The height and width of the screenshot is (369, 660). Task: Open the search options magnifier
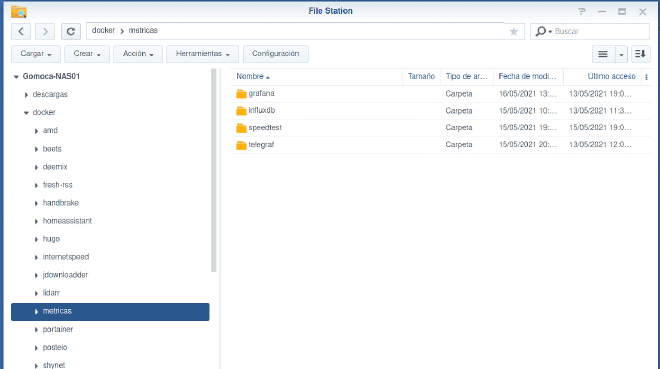pyautogui.click(x=543, y=31)
